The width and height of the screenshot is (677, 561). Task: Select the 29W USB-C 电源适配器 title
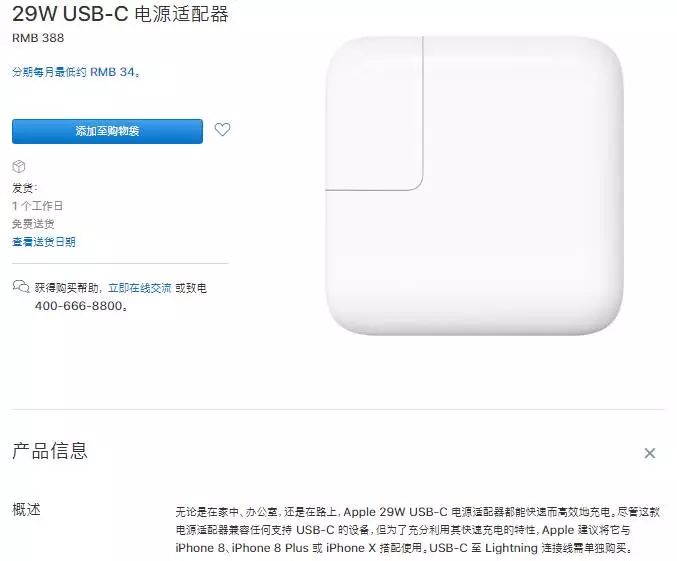120,14
